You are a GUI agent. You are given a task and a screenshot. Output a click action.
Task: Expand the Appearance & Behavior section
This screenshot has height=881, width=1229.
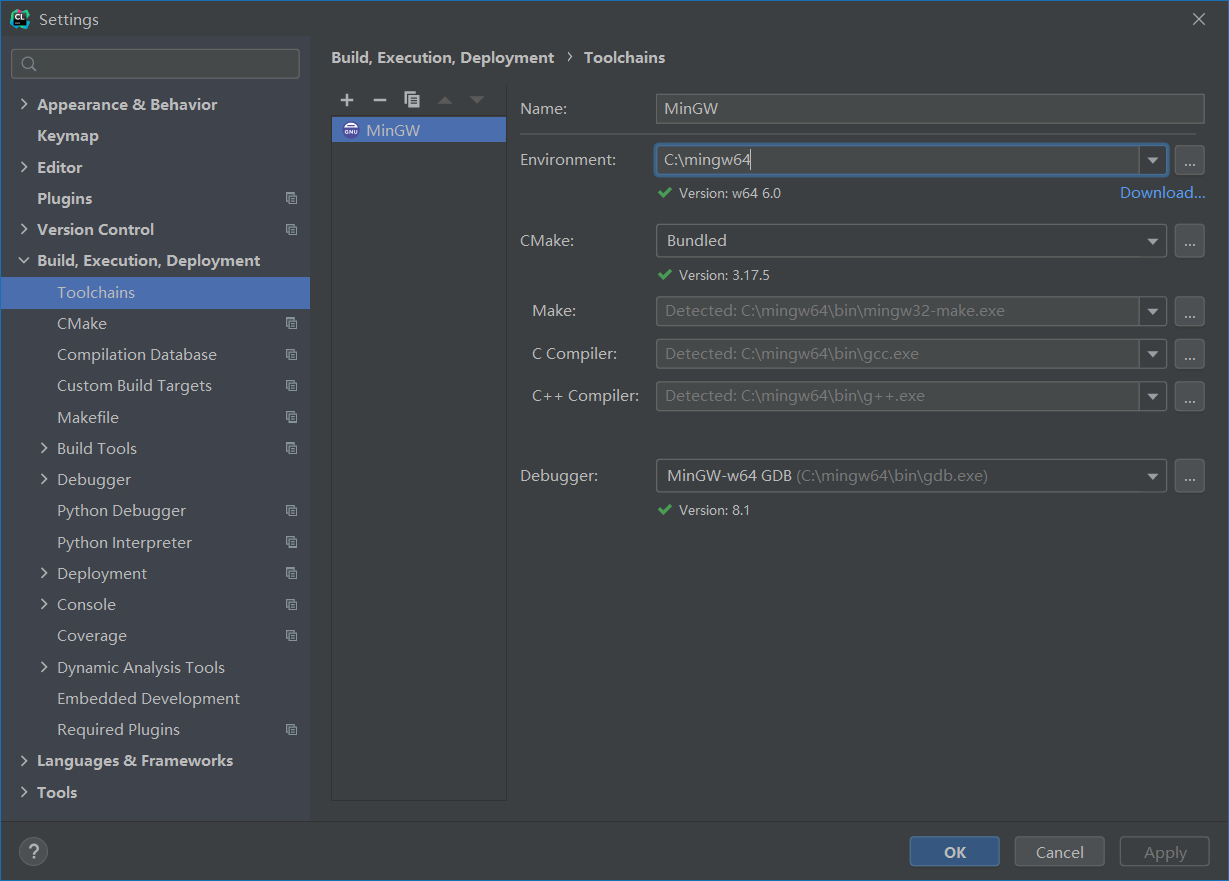pyautogui.click(x=24, y=105)
